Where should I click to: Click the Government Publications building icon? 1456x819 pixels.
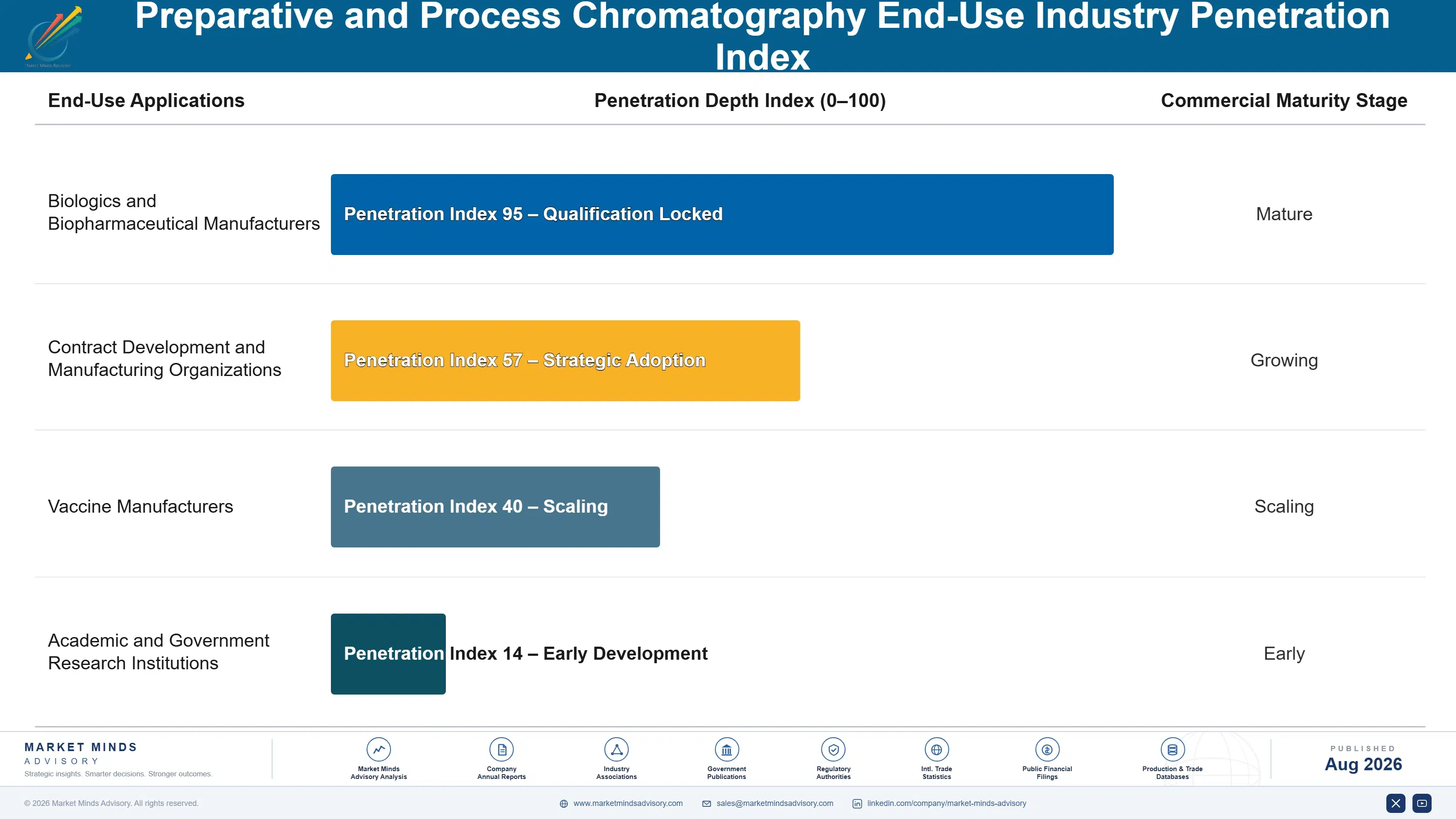(726, 749)
